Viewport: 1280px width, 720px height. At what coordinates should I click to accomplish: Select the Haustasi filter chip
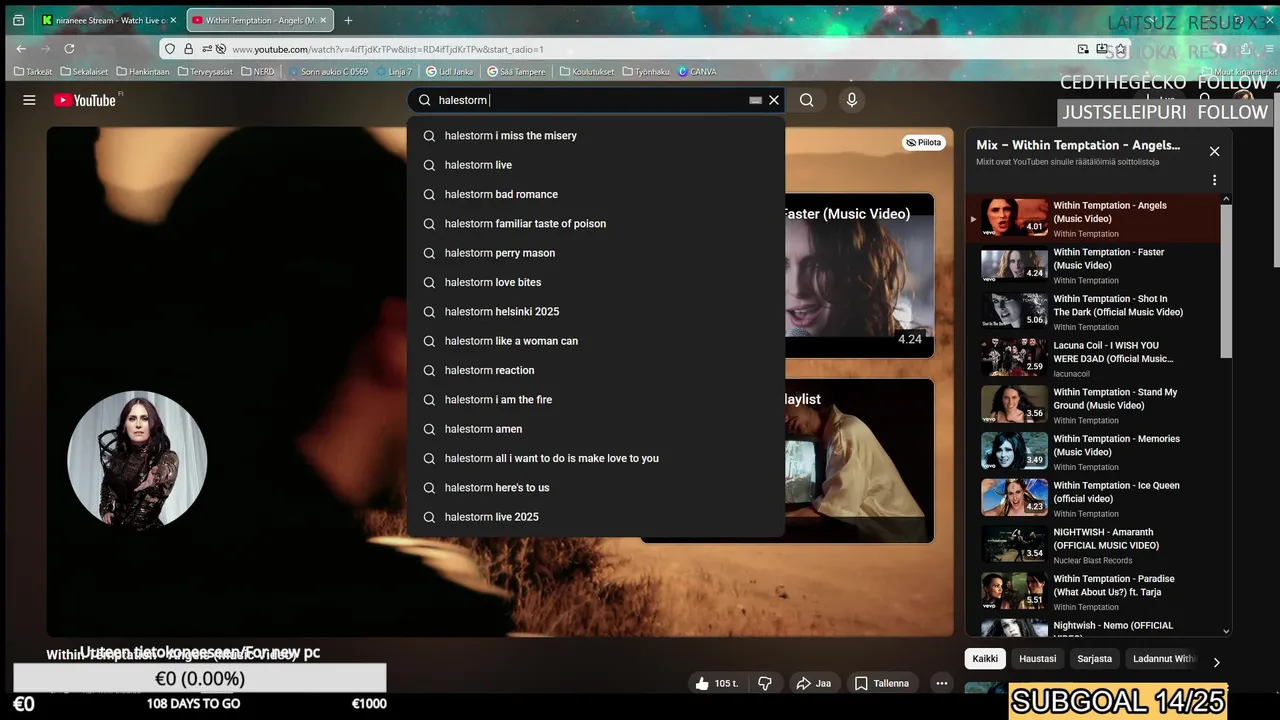pos(1037,659)
